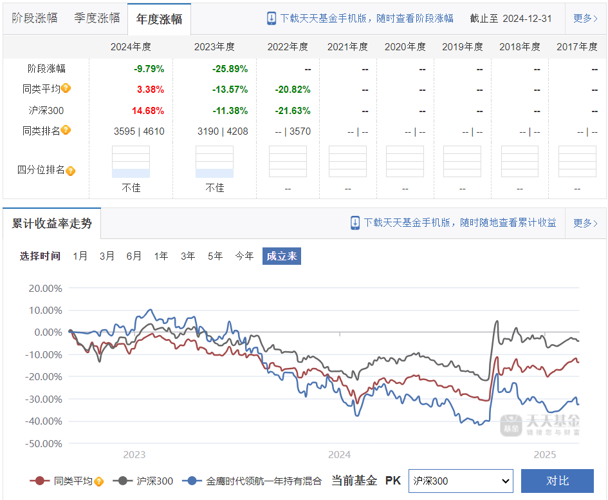
Task: Switch to the 季度涨幅 tab
Action: pos(97,18)
